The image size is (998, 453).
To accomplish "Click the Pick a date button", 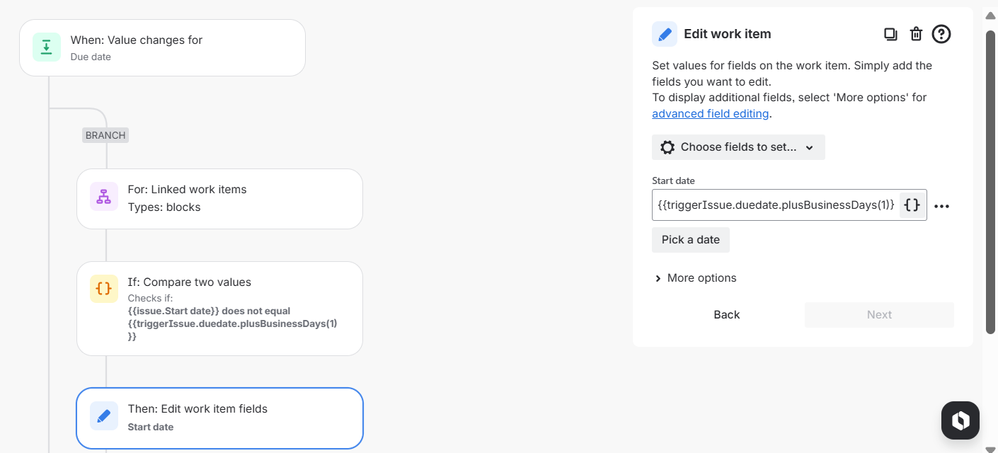I will [x=690, y=240].
